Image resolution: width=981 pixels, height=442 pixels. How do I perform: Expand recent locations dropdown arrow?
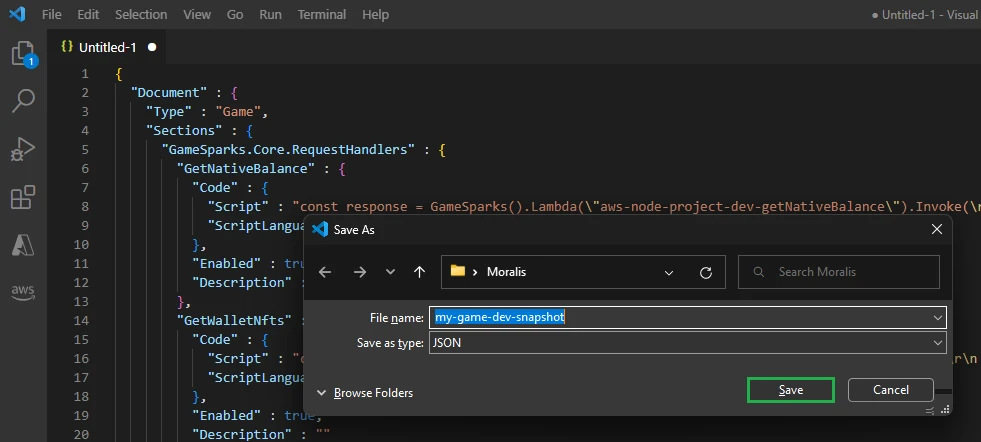tap(390, 272)
